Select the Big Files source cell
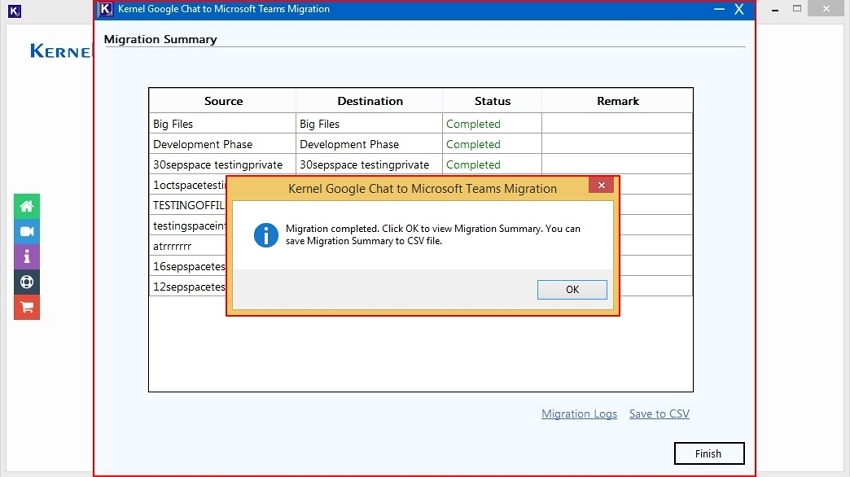This screenshot has height=477, width=850. (x=223, y=124)
